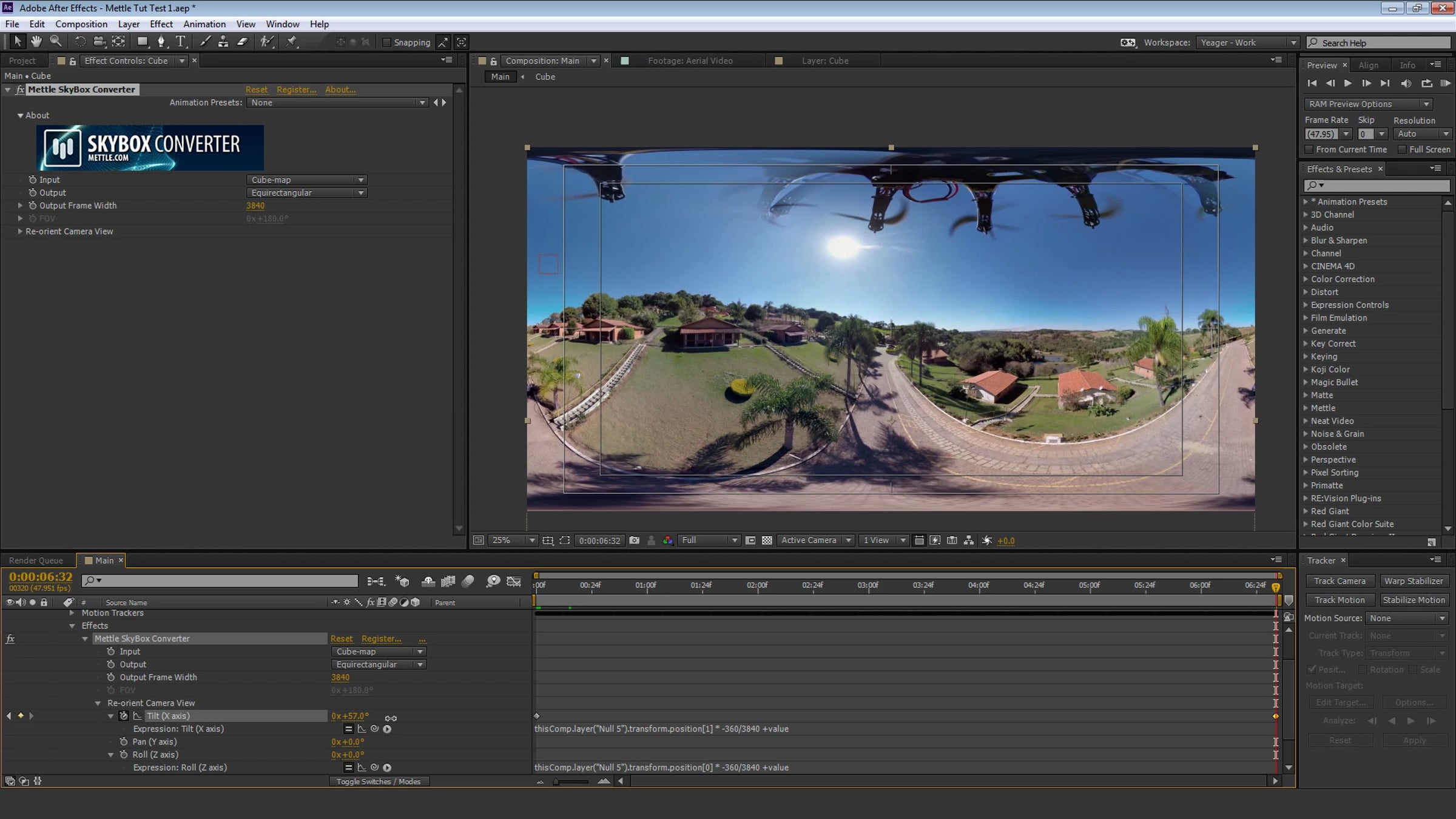This screenshot has width=1456, height=819.
Task: Play the preview in Preview panel
Action: pyautogui.click(x=1347, y=83)
